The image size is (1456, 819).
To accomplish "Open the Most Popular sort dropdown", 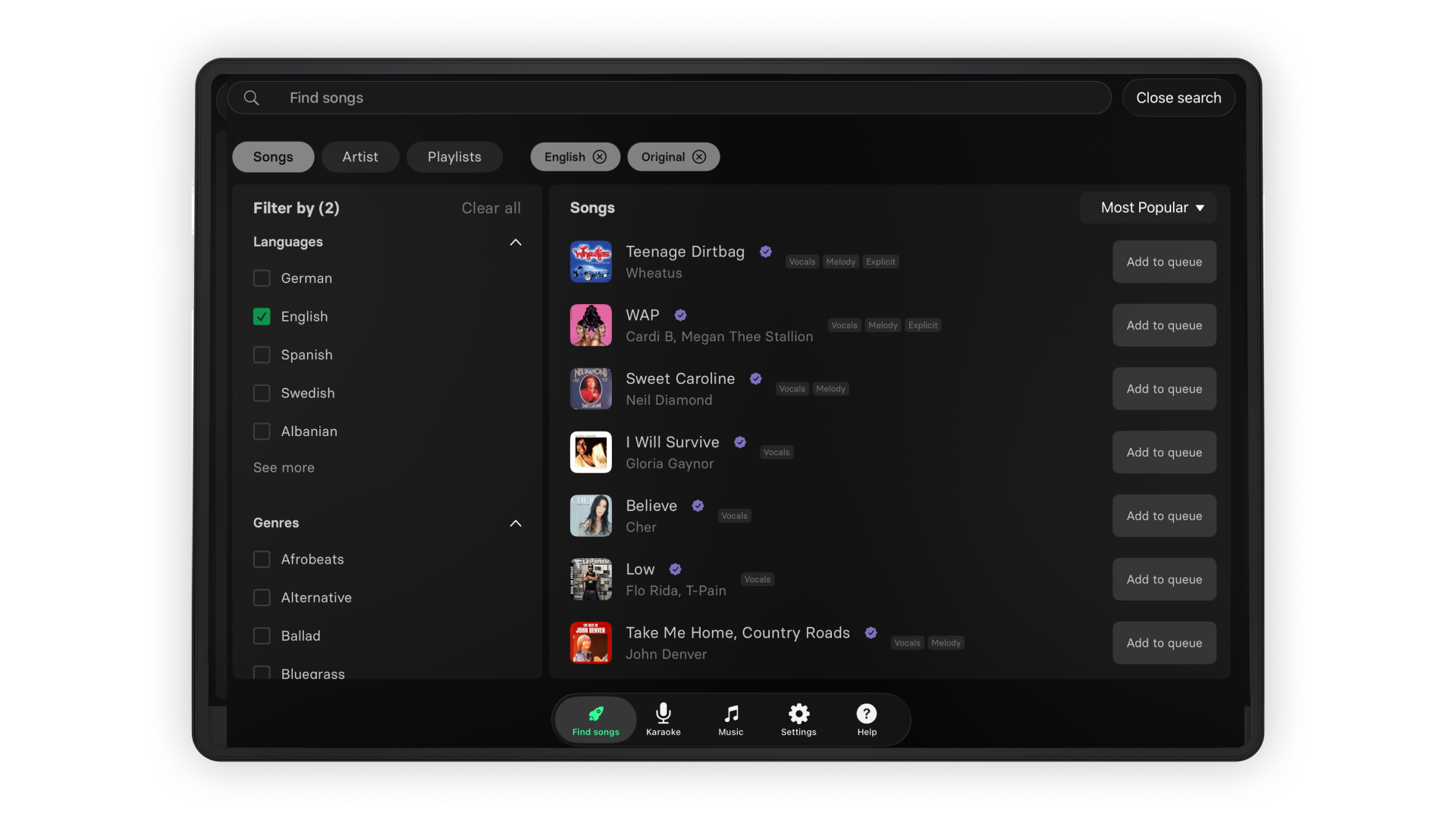I will tap(1148, 208).
